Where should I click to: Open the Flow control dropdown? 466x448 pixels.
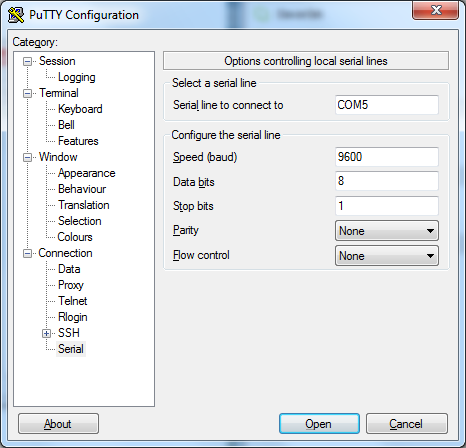click(x=387, y=256)
